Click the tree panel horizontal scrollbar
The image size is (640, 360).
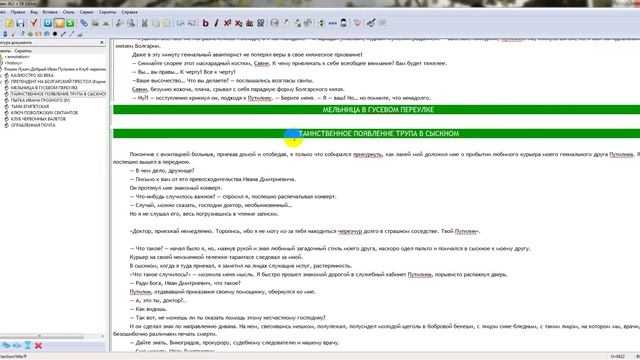click(x=42, y=336)
